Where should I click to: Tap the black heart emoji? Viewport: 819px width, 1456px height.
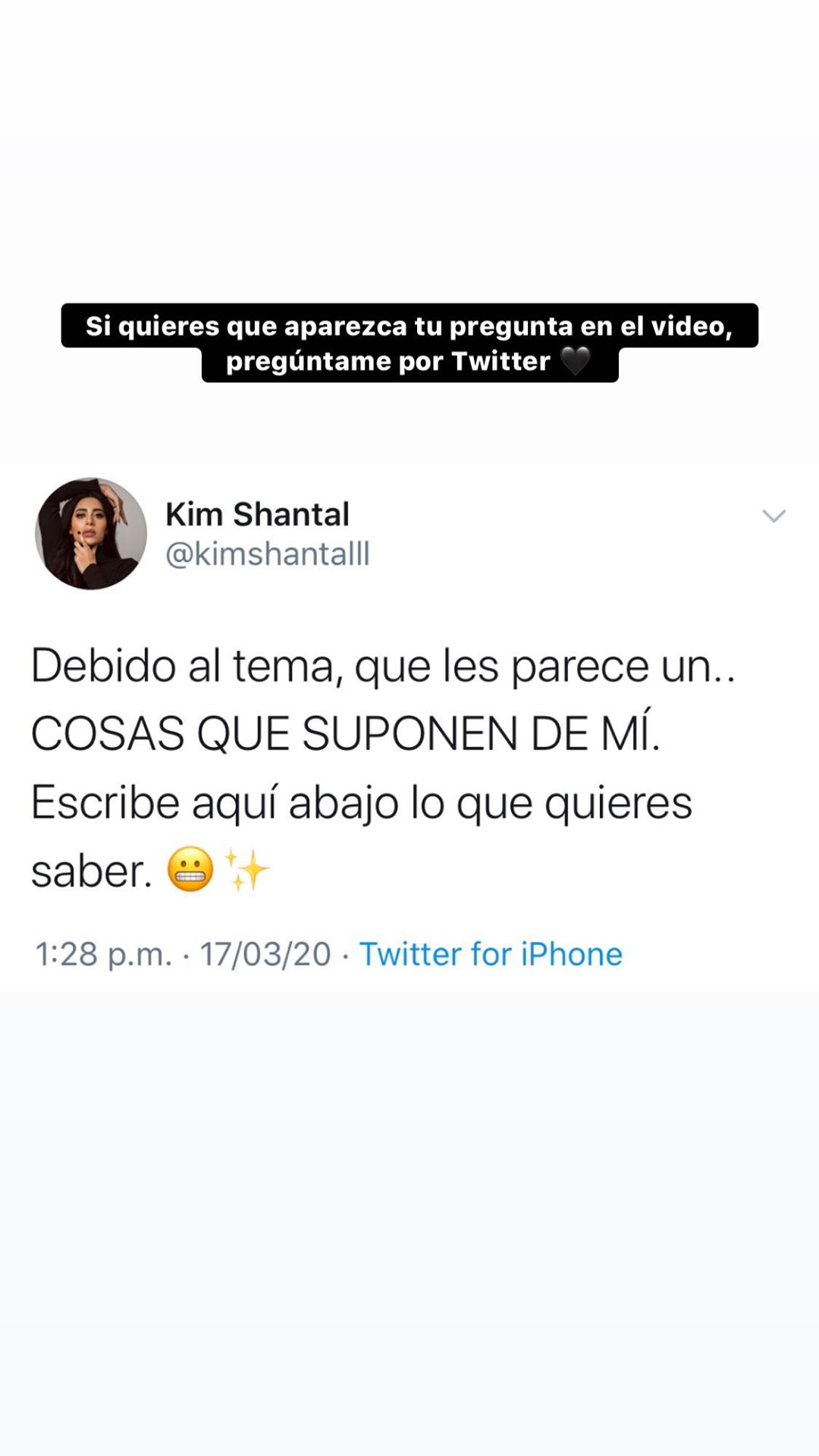pos(576,361)
